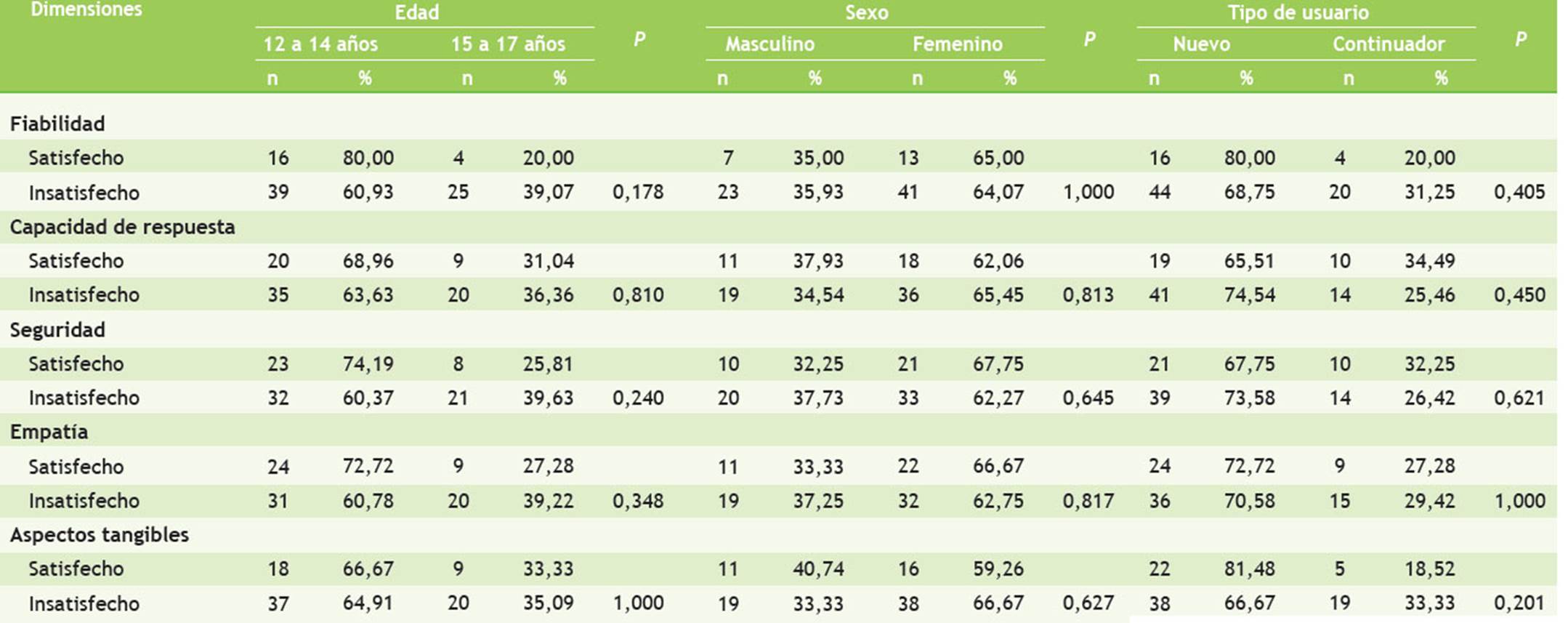Click the P value 0,201 cell
This screenshot has width=1568, height=623.
1519,603
